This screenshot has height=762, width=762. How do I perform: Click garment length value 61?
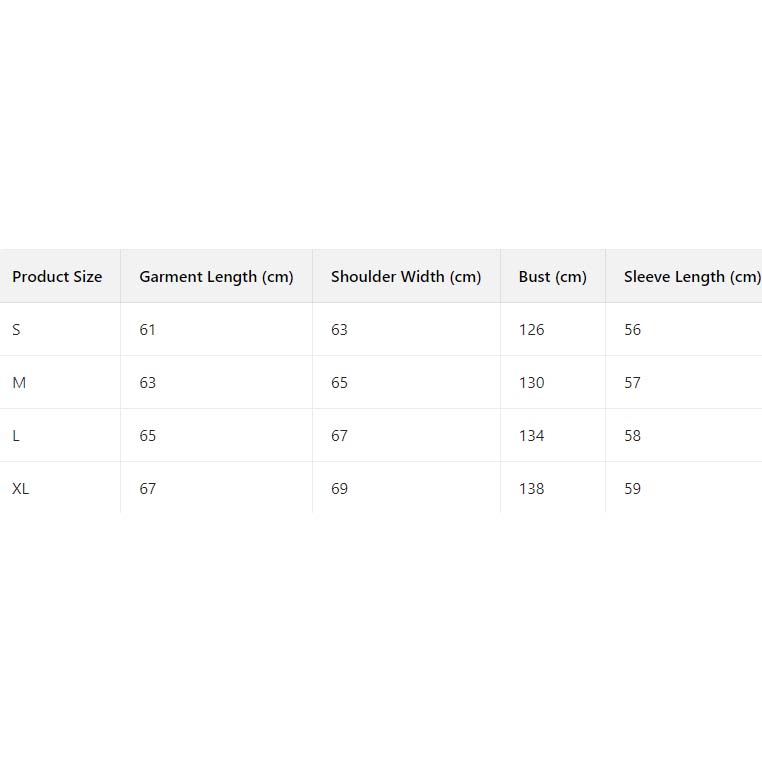148,330
